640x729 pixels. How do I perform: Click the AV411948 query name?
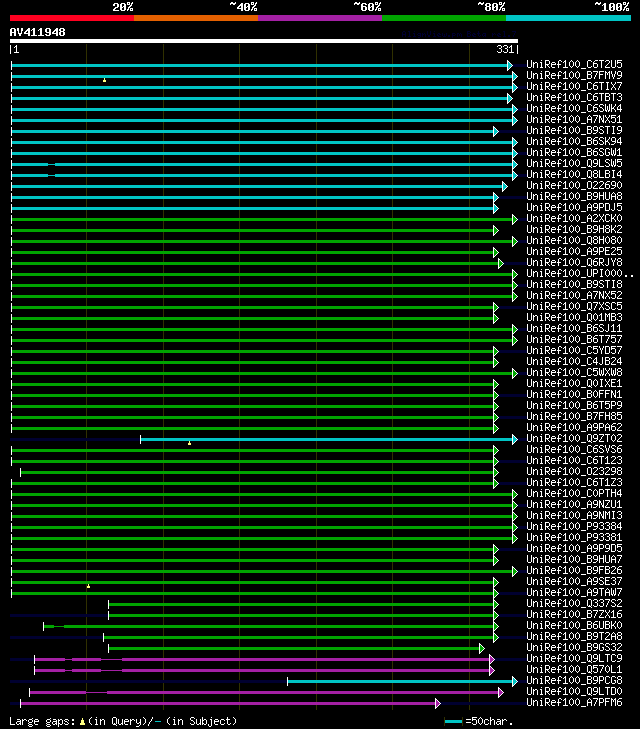click(x=38, y=32)
